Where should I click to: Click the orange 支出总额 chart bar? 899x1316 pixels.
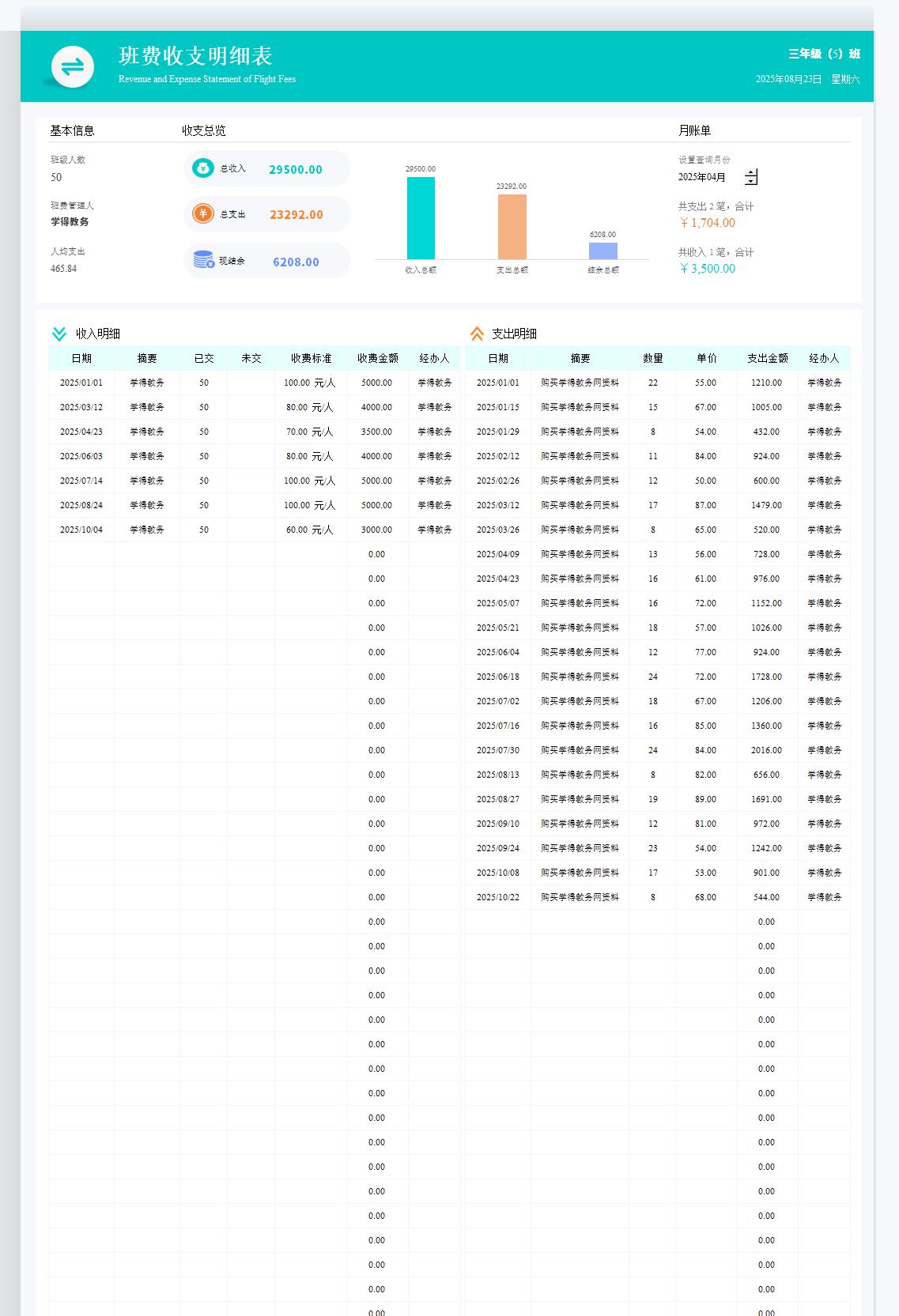pyautogui.click(x=512, y=227)
